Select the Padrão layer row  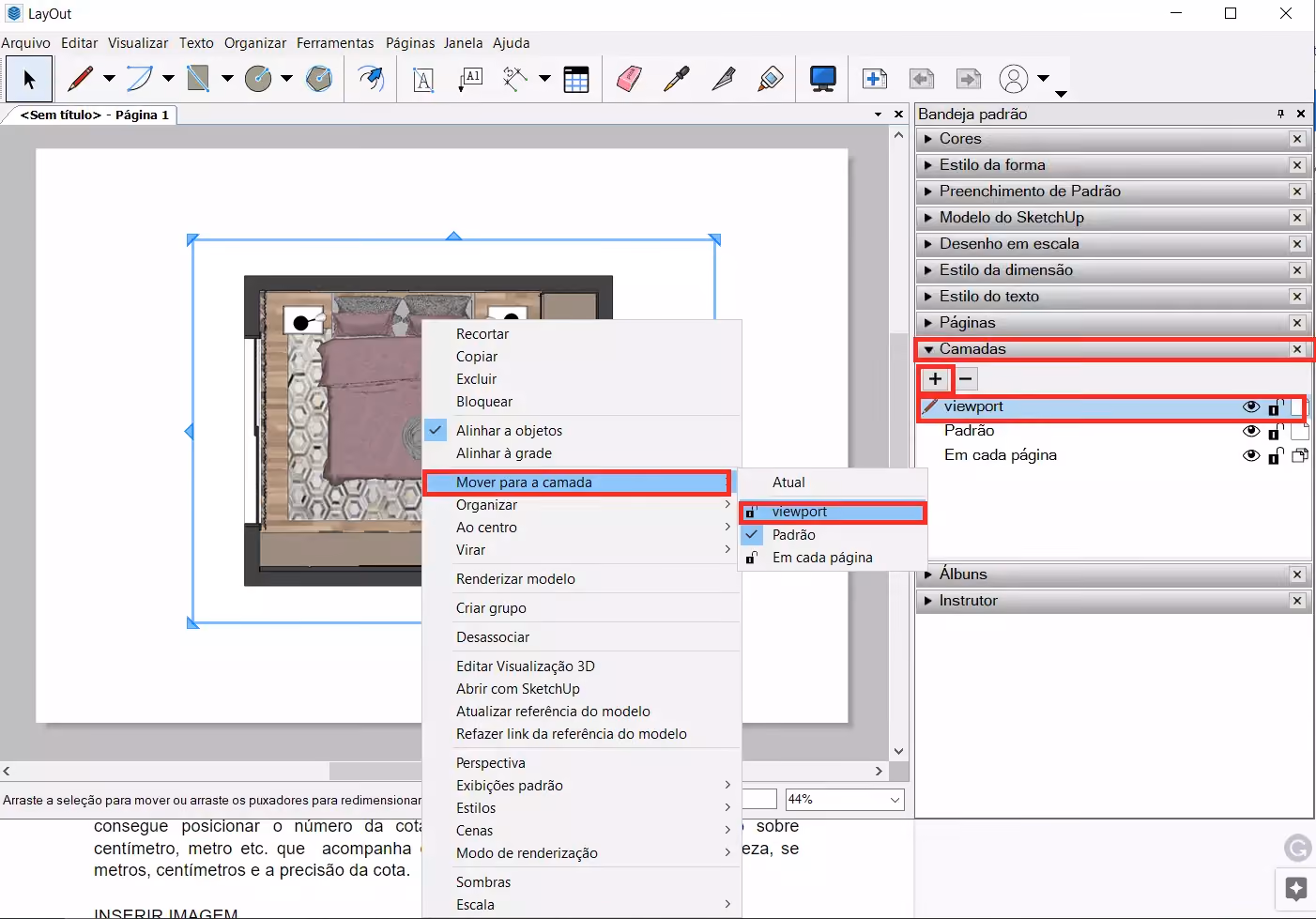[x=1113, y=431]
